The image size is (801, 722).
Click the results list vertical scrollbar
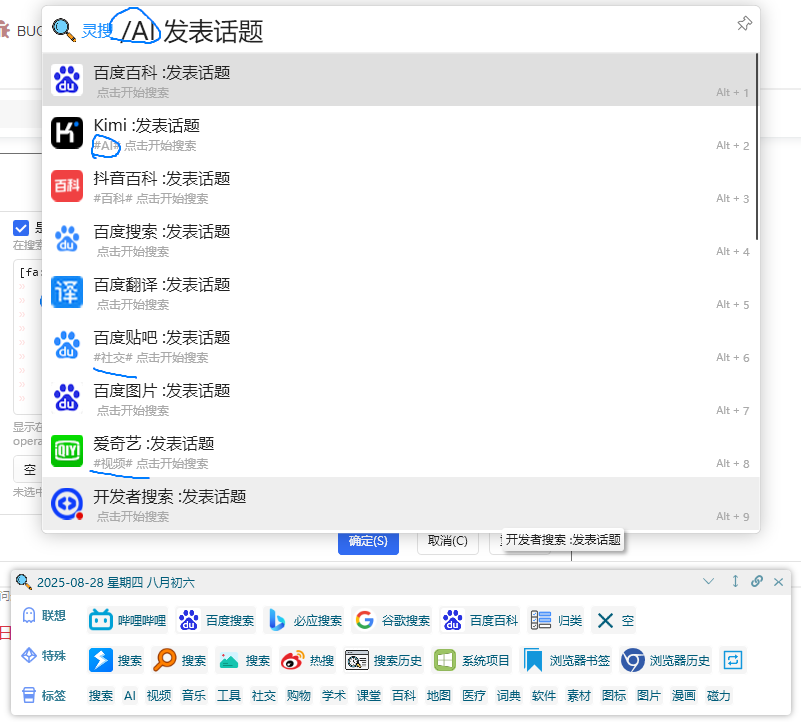757,146
